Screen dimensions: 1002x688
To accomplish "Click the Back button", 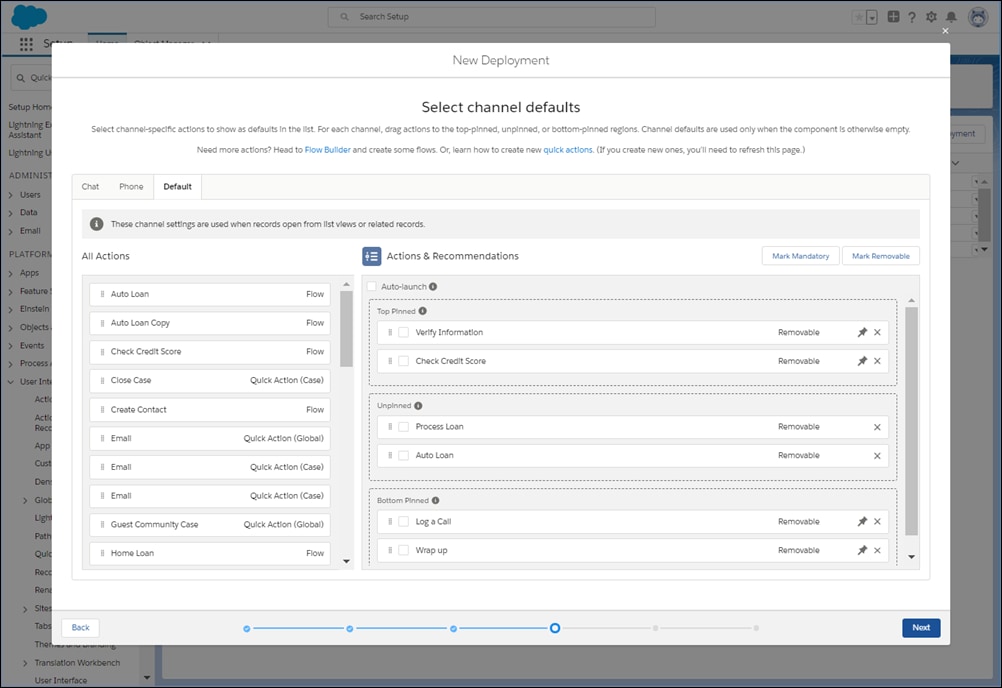I will pos(81,627).
